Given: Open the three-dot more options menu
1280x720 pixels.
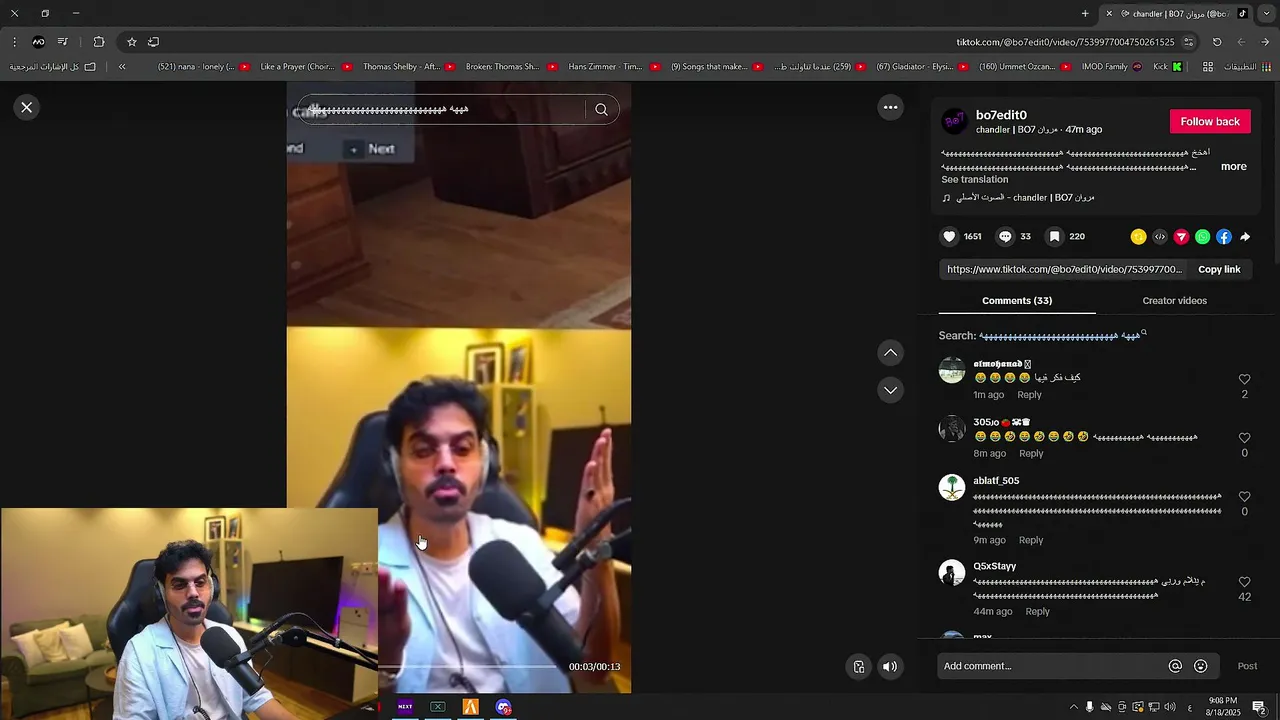Looking at the screenshot, I should coord(890,107).
